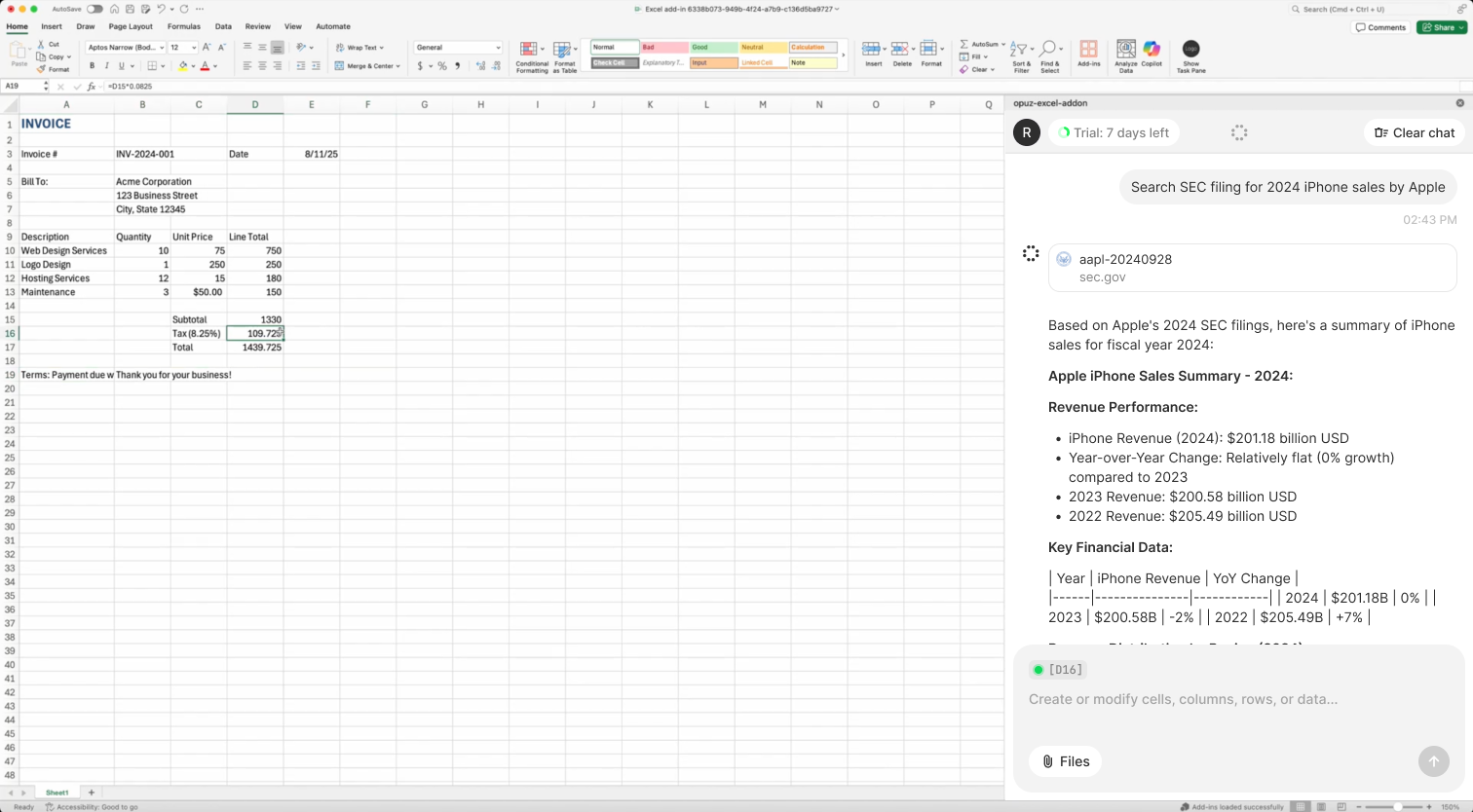Open Copilot
1473x812 pixels.
[x=1152, y=55]
